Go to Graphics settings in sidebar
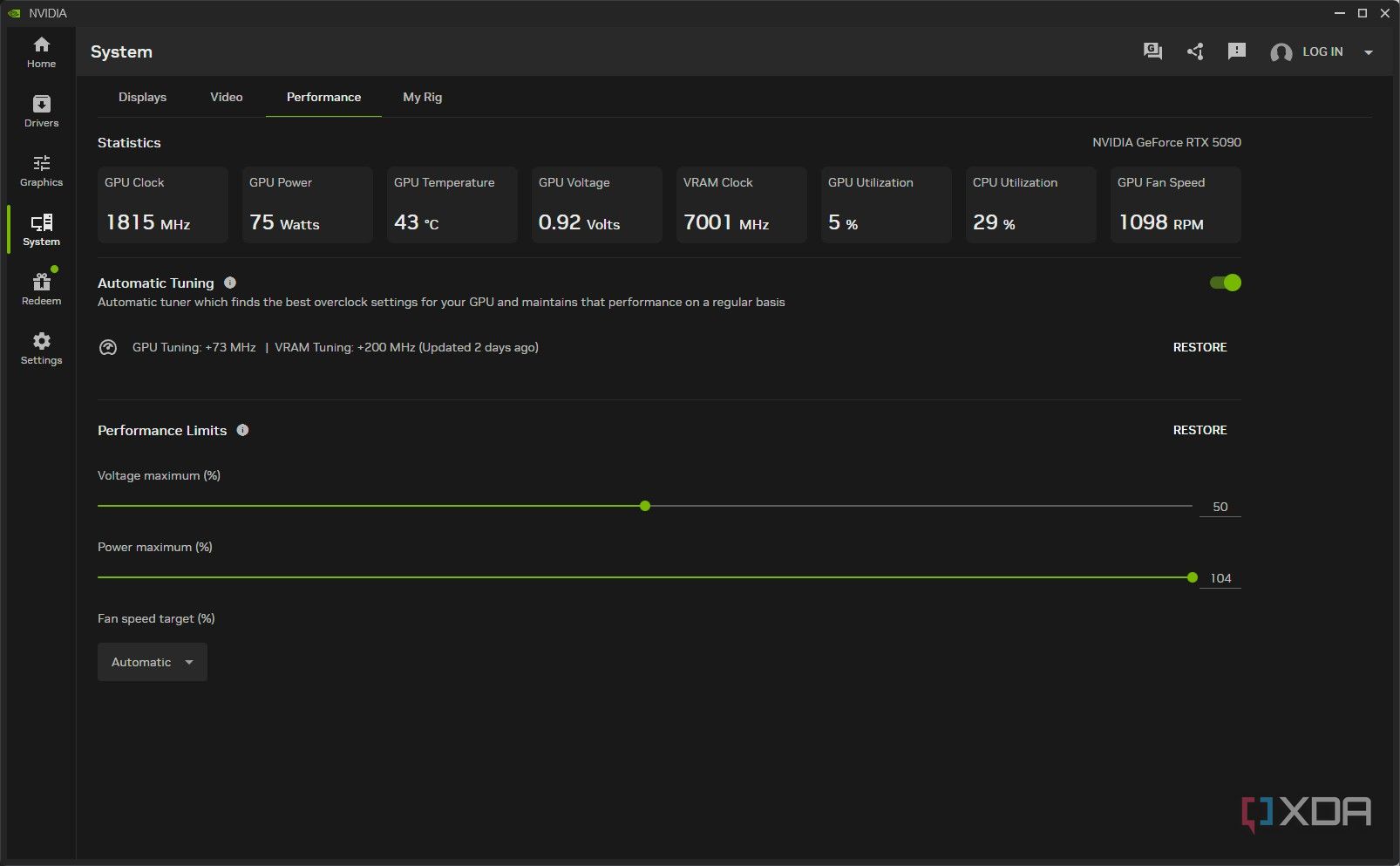The image size is (1400, 866). (x=41, y=171)
